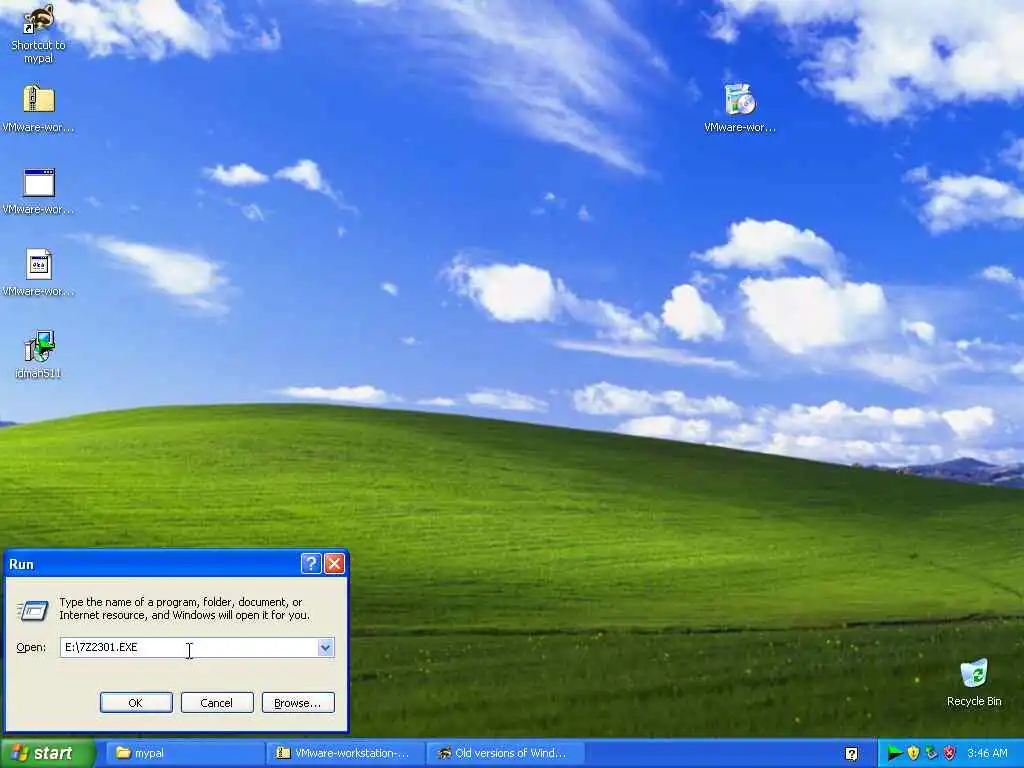Open the Shortcut to mypal desktop icon

(38, 33)
